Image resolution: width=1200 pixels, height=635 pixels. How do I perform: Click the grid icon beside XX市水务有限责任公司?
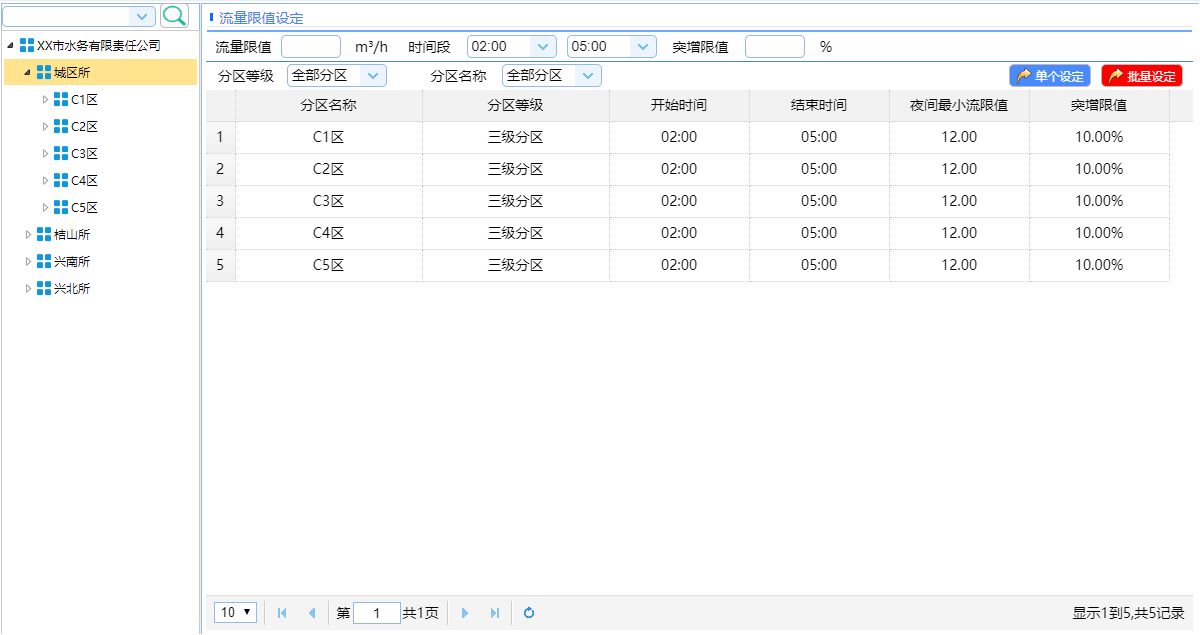[27, 45]
